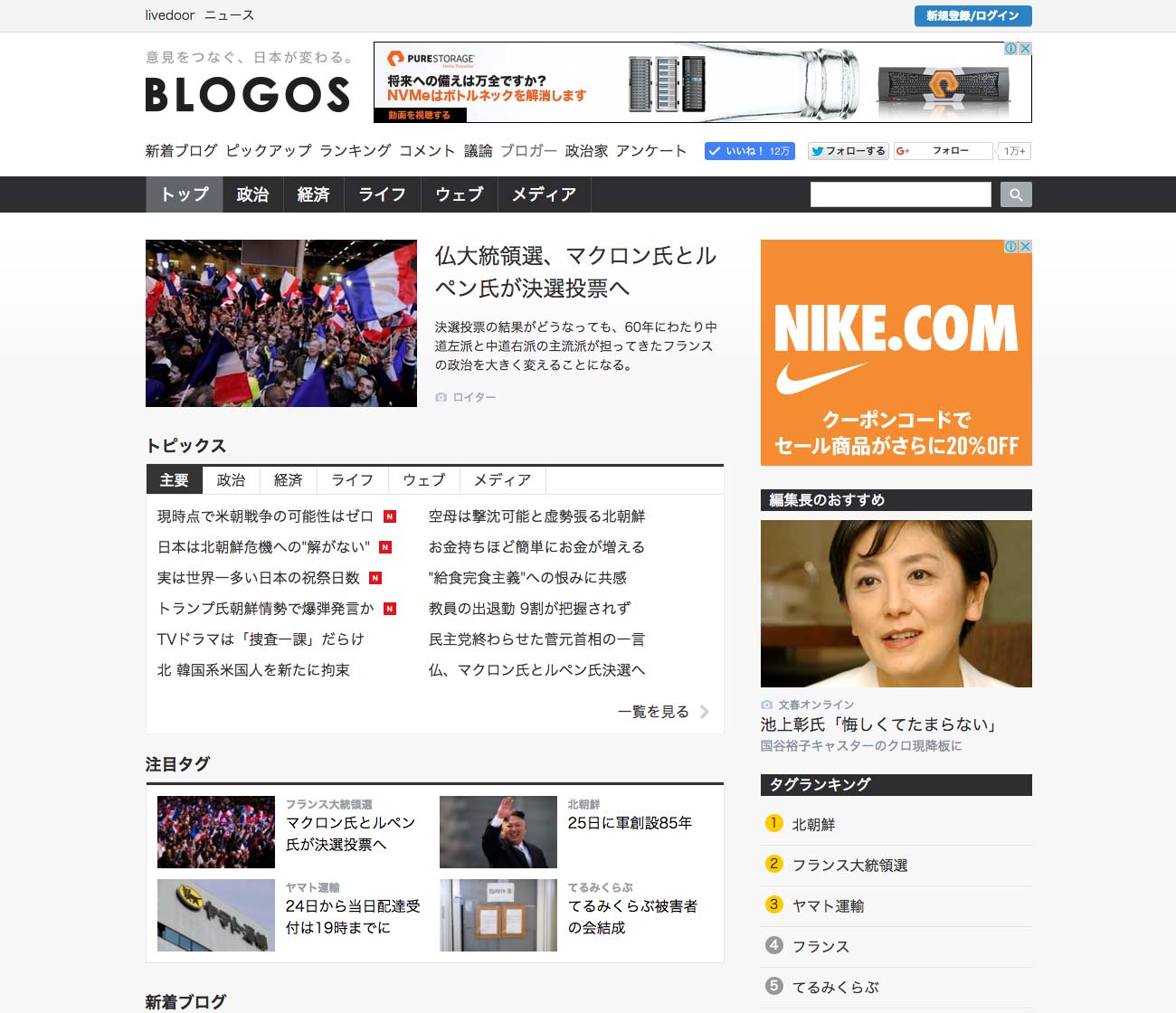
Task: Click the 新規登録/ログイン button
Action: point(972,15)
